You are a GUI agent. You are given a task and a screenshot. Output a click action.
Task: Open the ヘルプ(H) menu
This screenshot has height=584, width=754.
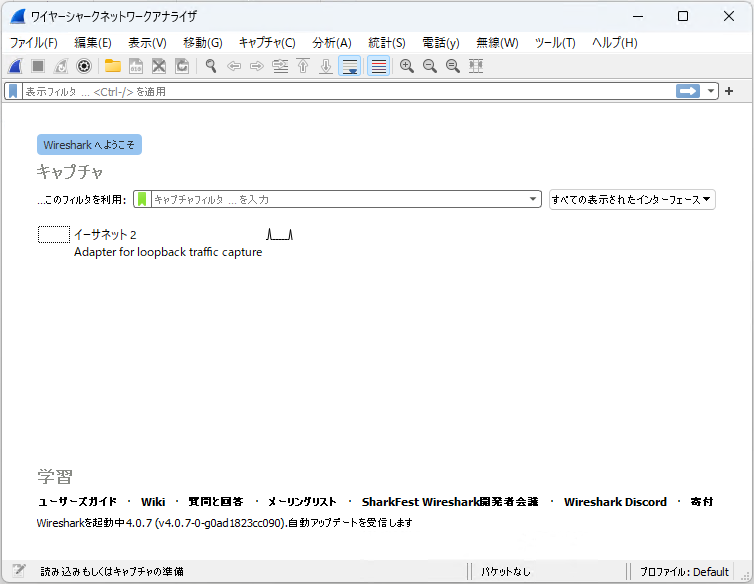tap(615, 43)
